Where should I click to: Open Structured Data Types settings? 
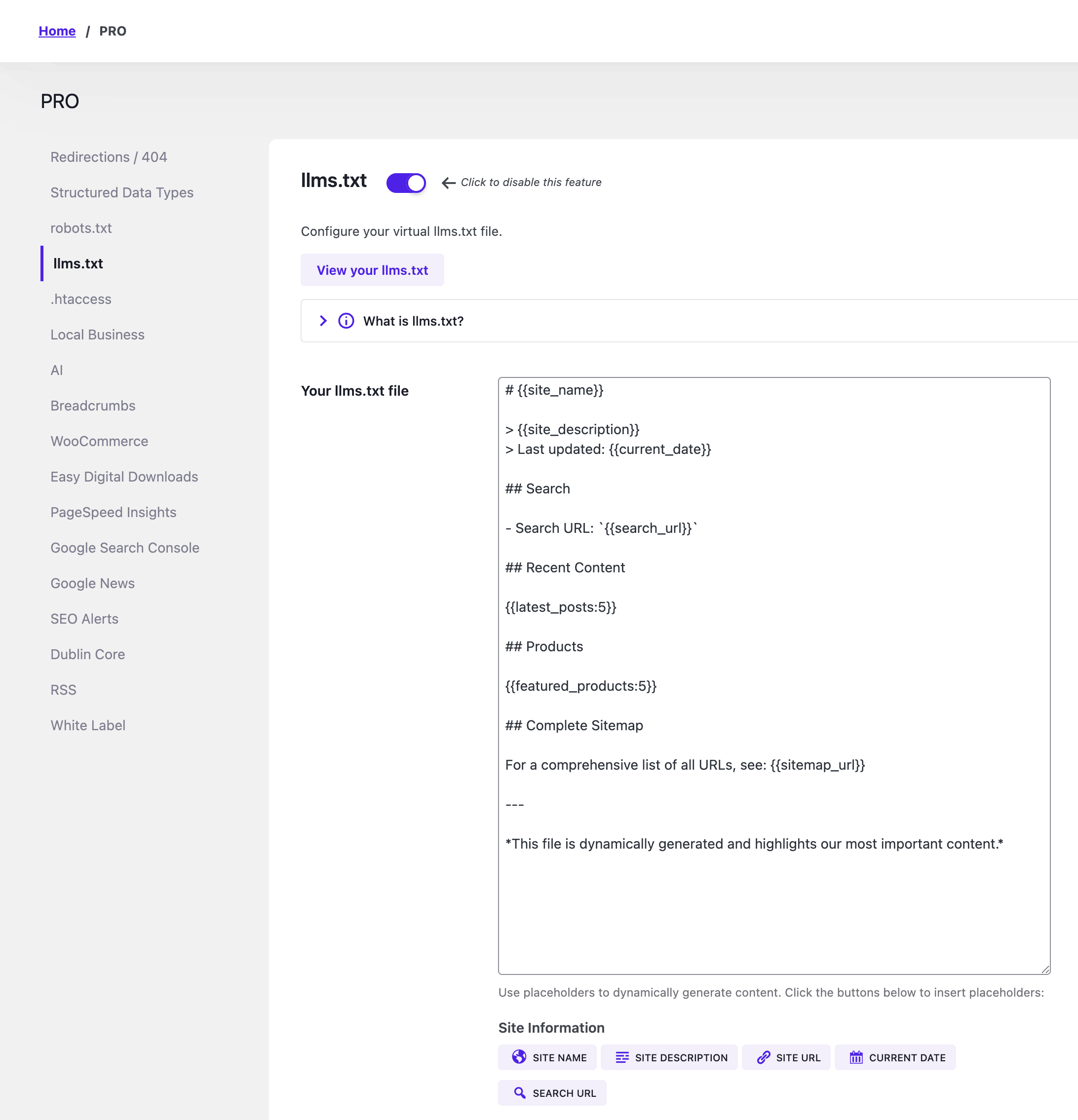tap(122, 192)
